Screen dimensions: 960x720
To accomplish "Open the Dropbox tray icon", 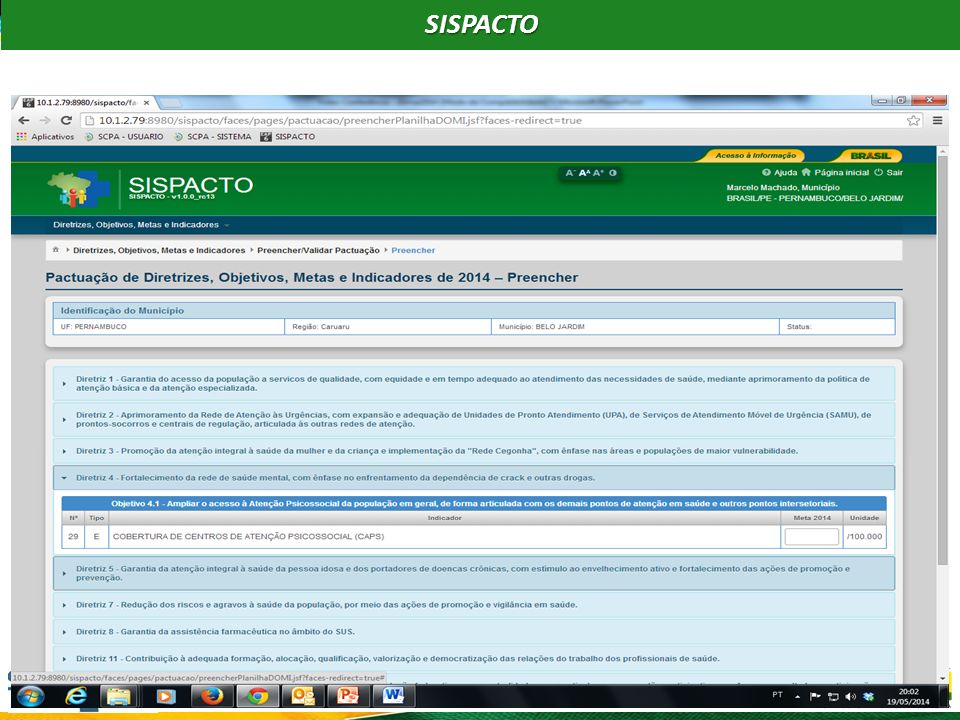I will 868,696.
